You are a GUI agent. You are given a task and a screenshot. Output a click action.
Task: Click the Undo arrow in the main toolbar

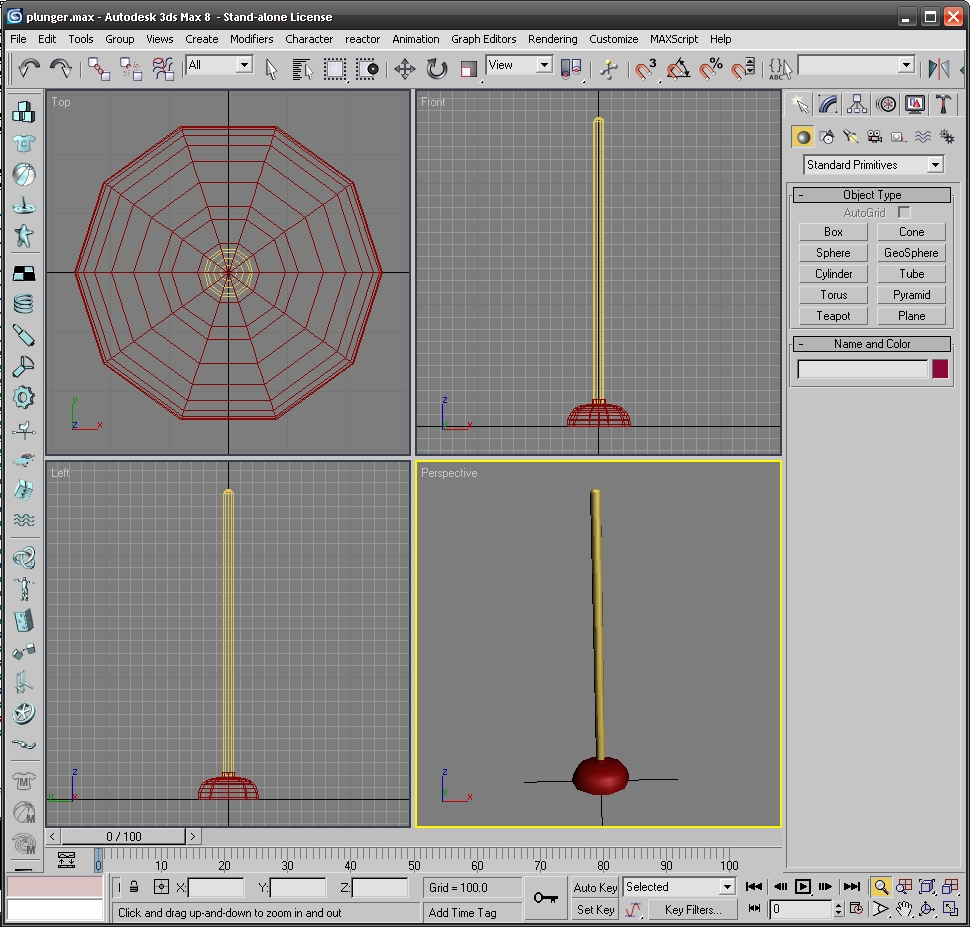[x=29, y=68]
